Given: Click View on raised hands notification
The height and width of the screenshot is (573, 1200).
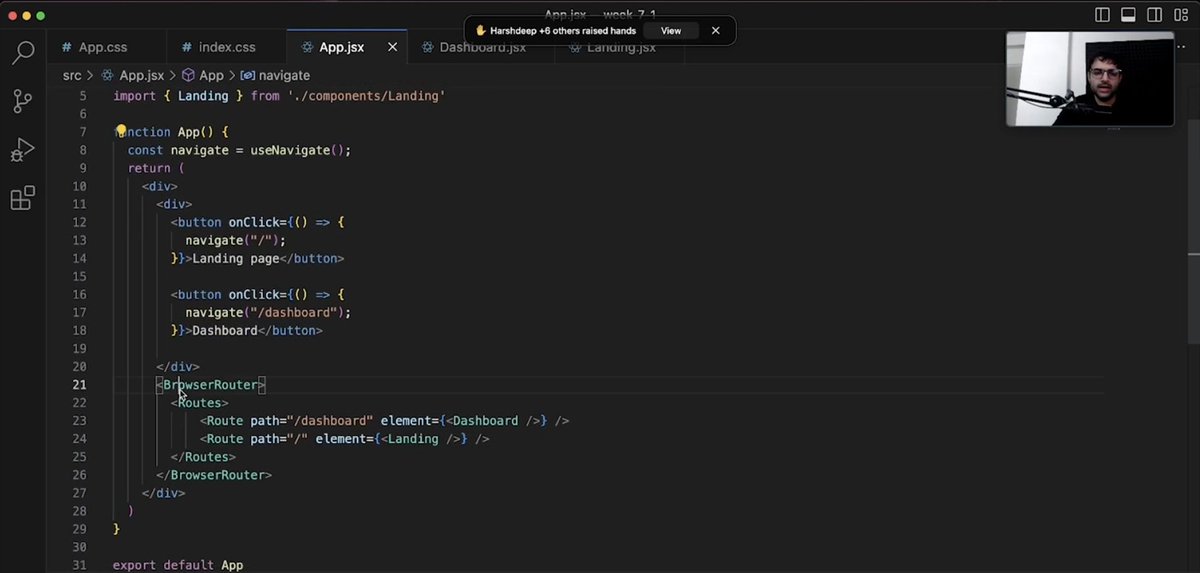Looking at the screenshot, I should tap(671, 31).
